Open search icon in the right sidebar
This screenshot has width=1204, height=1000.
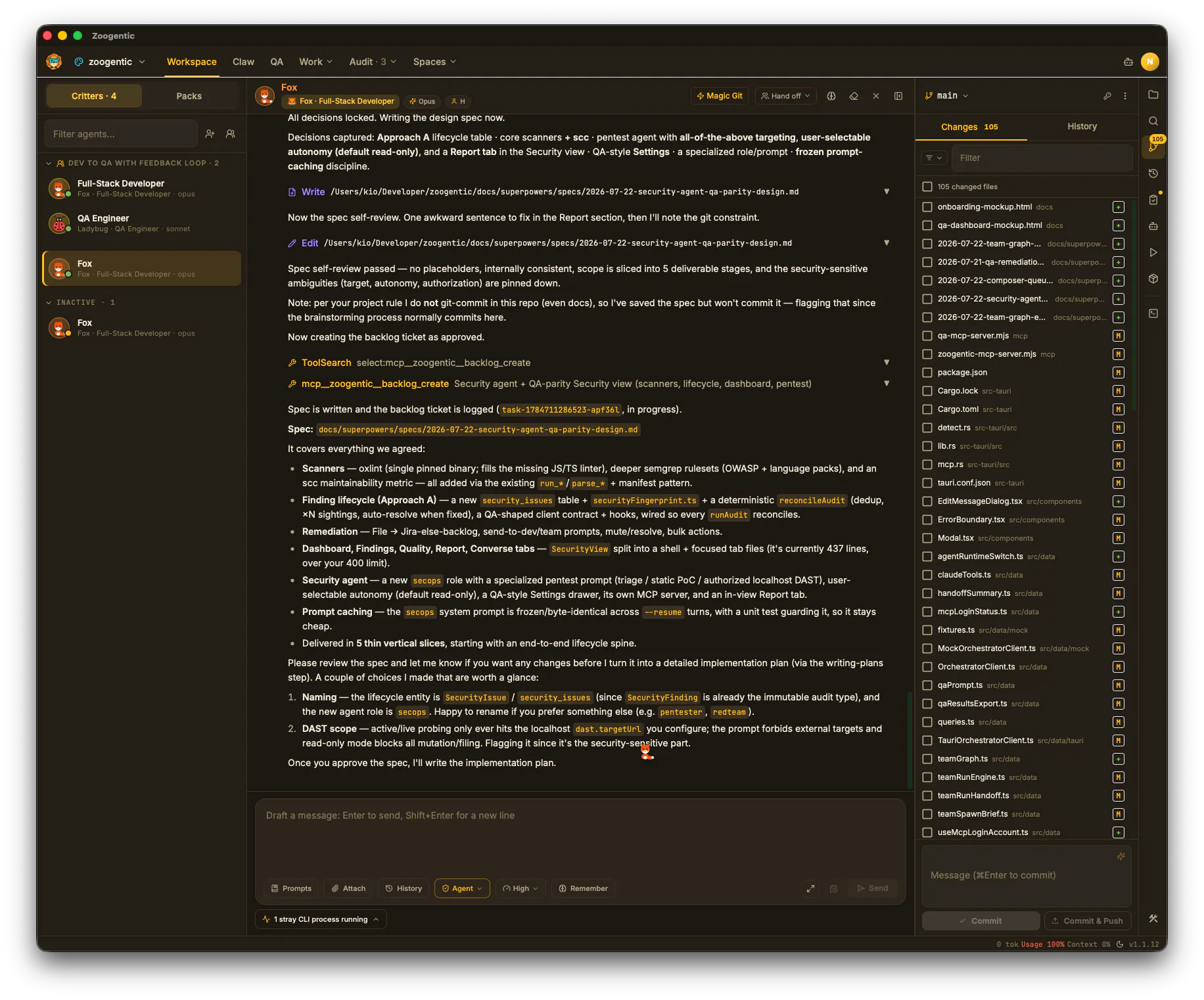(1153, 121)
